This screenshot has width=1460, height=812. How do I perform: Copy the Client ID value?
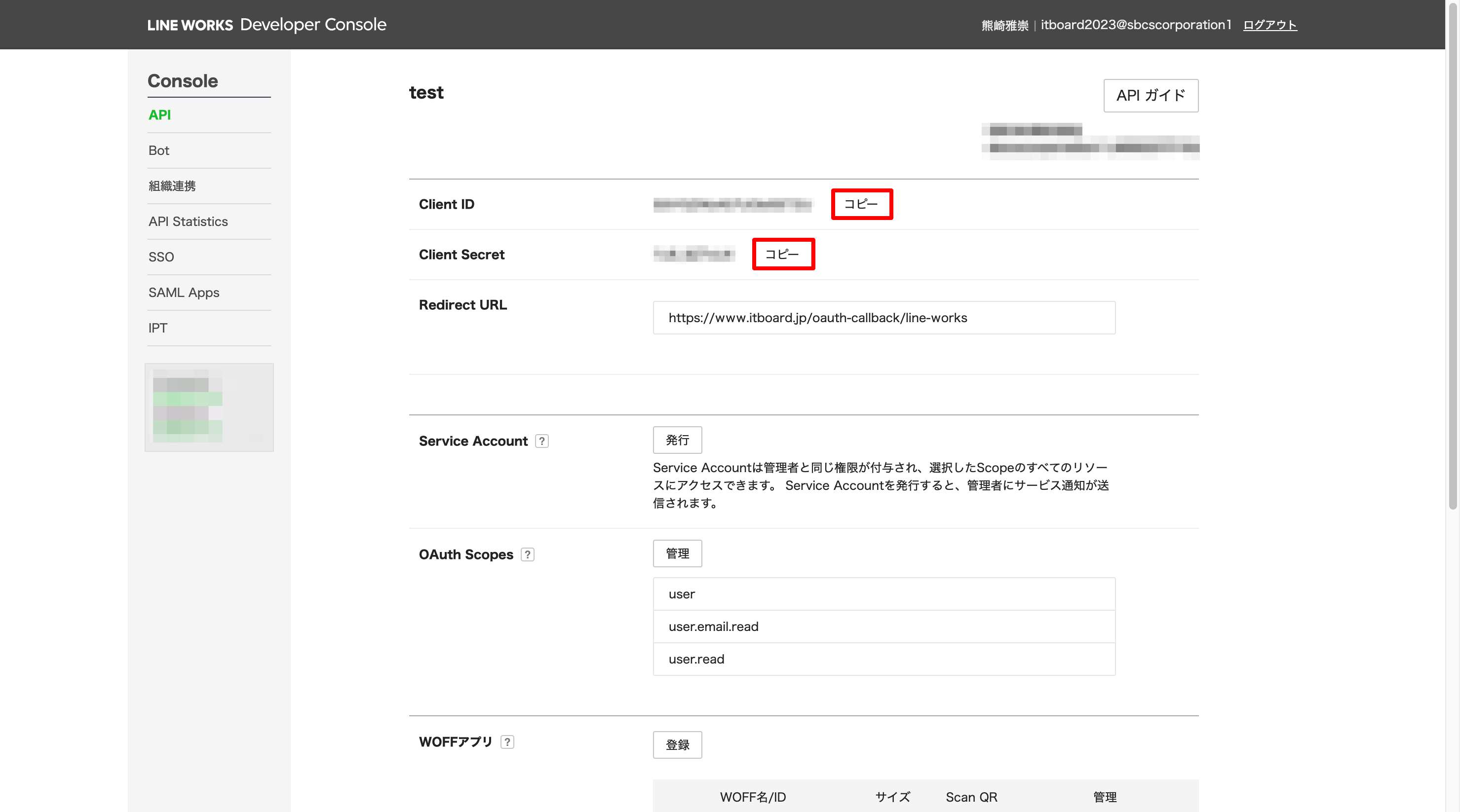(x=861, y=204)
